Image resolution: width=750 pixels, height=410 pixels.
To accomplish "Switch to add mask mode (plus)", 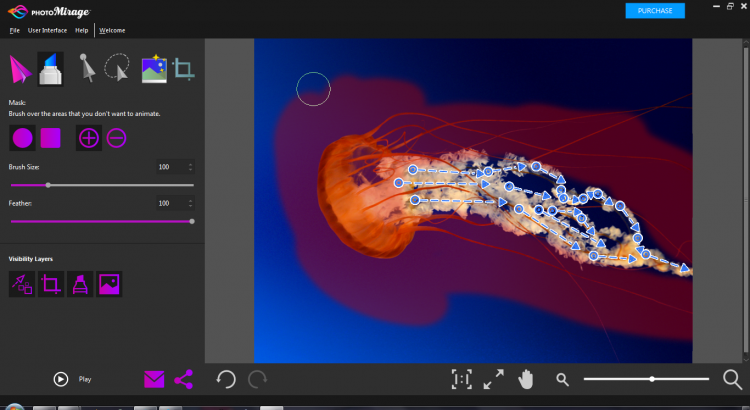I will (89, 138).
